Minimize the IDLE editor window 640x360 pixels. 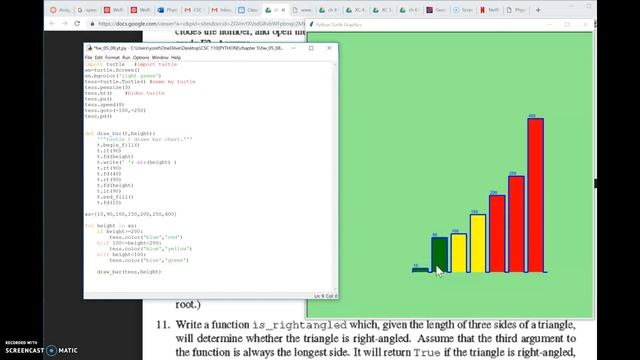[x=293, y=48]
